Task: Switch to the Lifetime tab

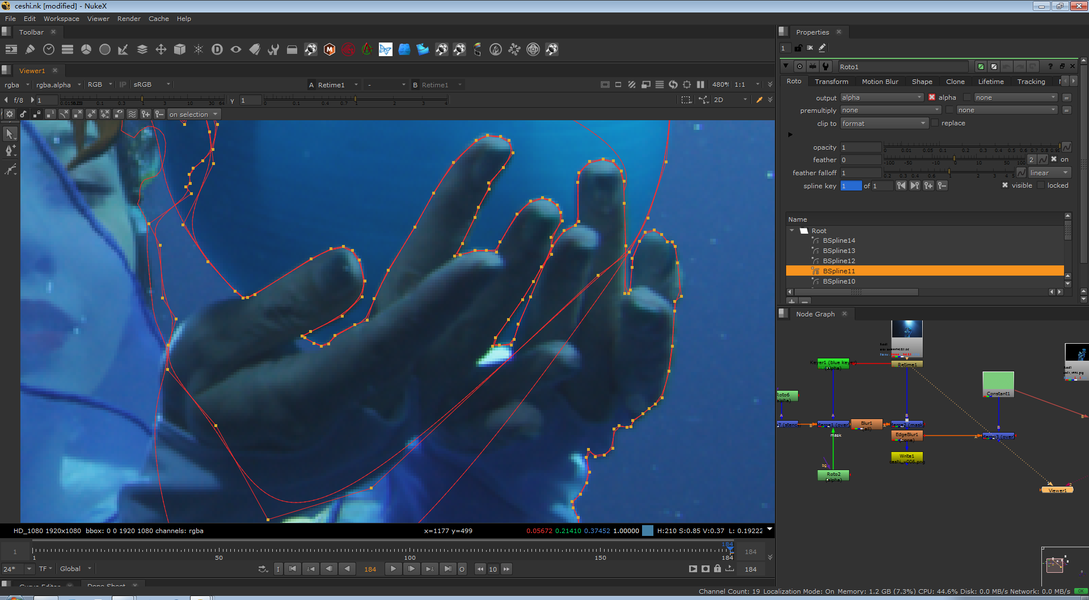Action: click(x=990, y=81)
